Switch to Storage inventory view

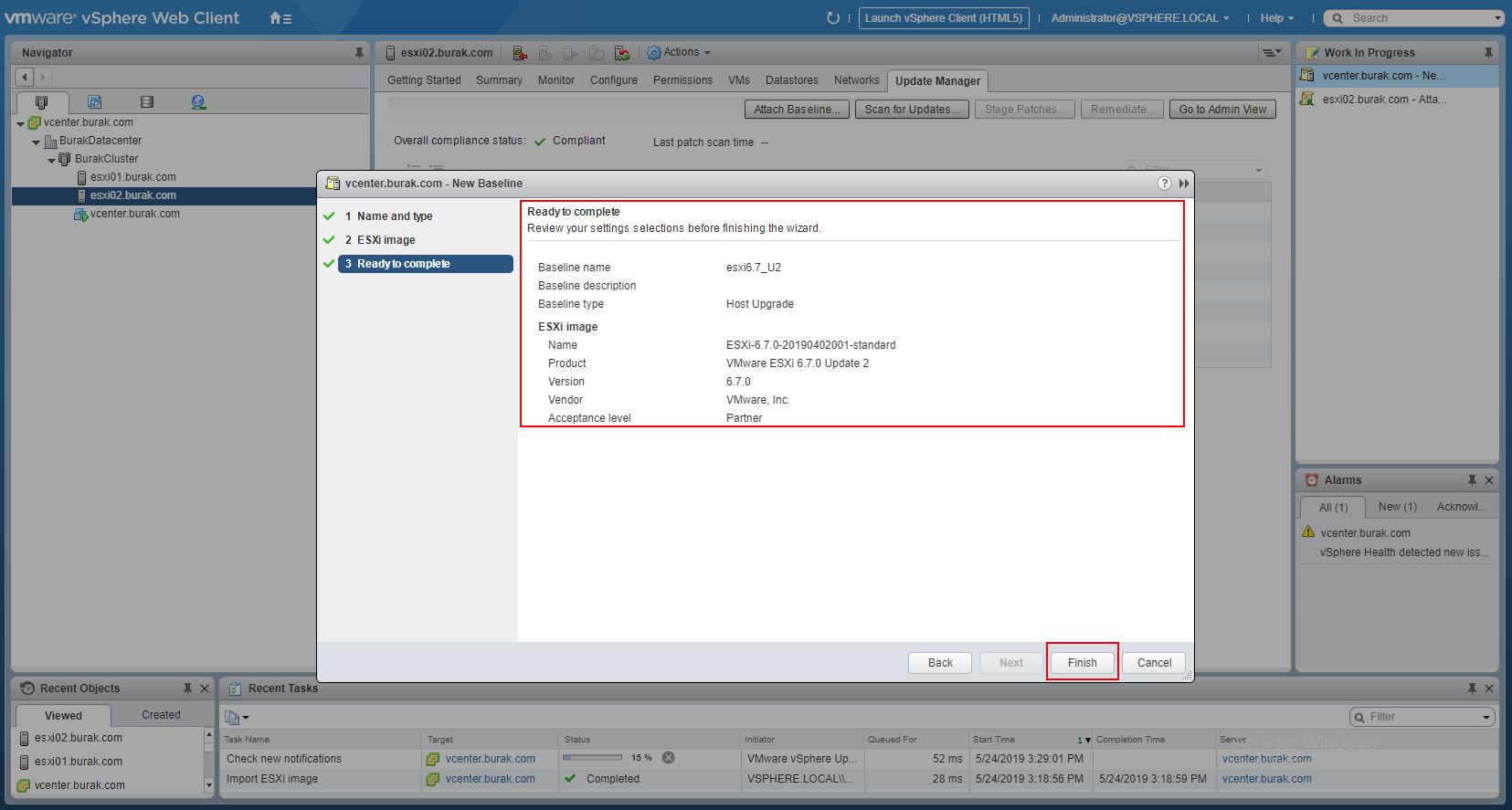146,102
